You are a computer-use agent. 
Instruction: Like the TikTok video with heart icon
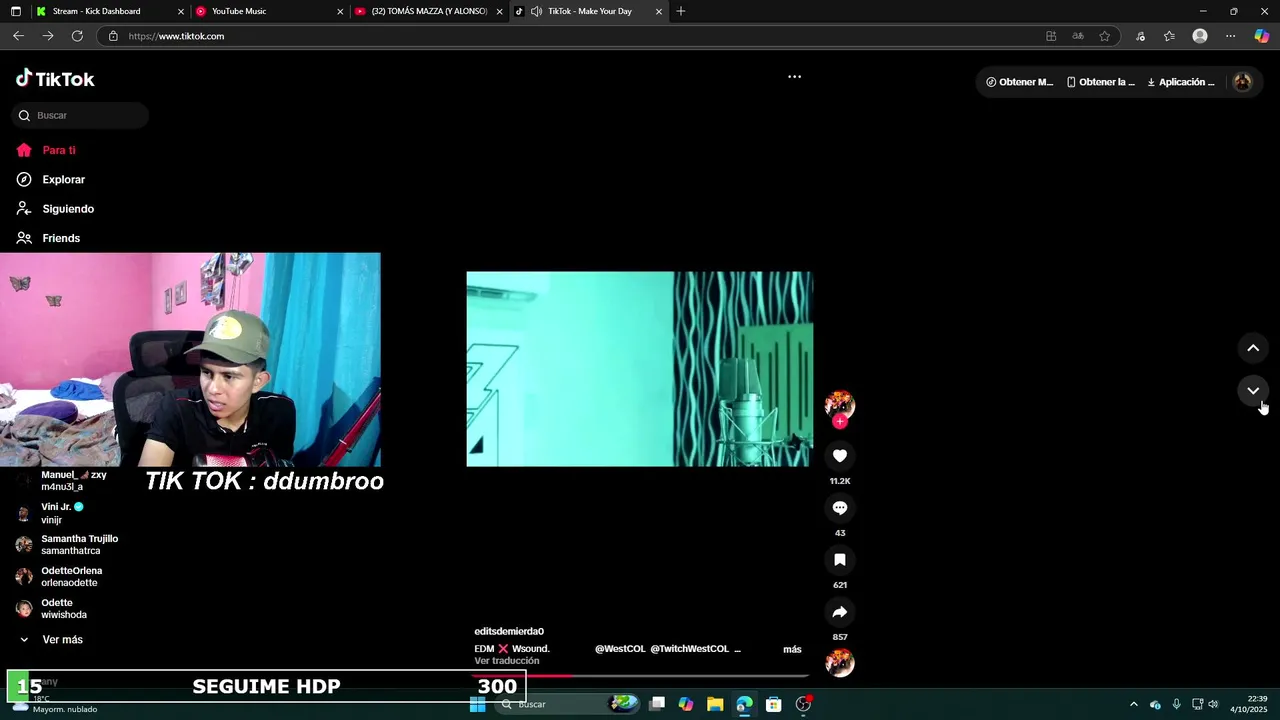pos(840,456)
